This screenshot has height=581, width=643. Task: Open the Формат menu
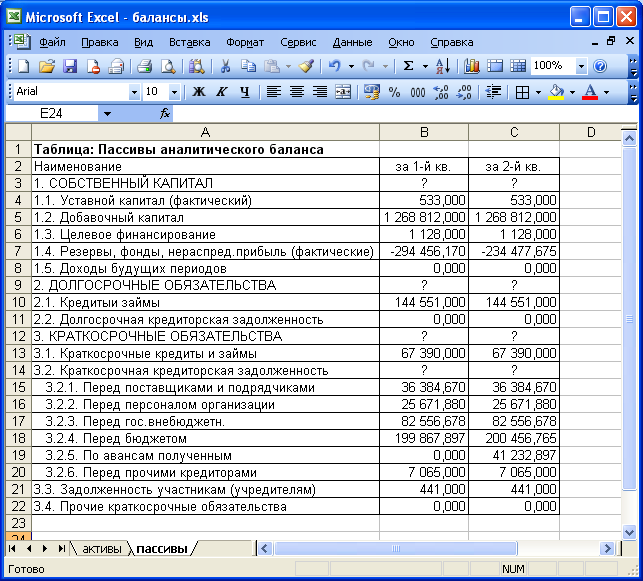tap(245, 42)
